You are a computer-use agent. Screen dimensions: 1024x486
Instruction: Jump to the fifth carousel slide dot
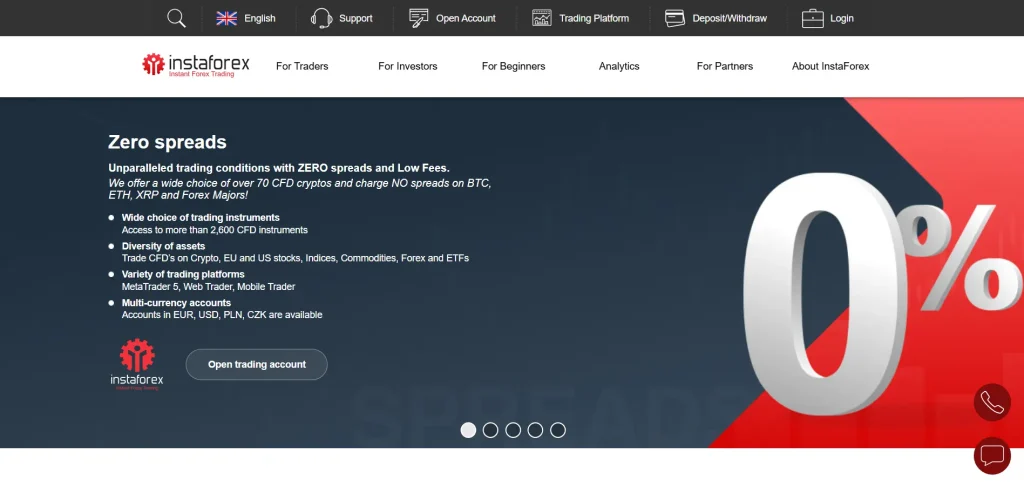point(558,430)
